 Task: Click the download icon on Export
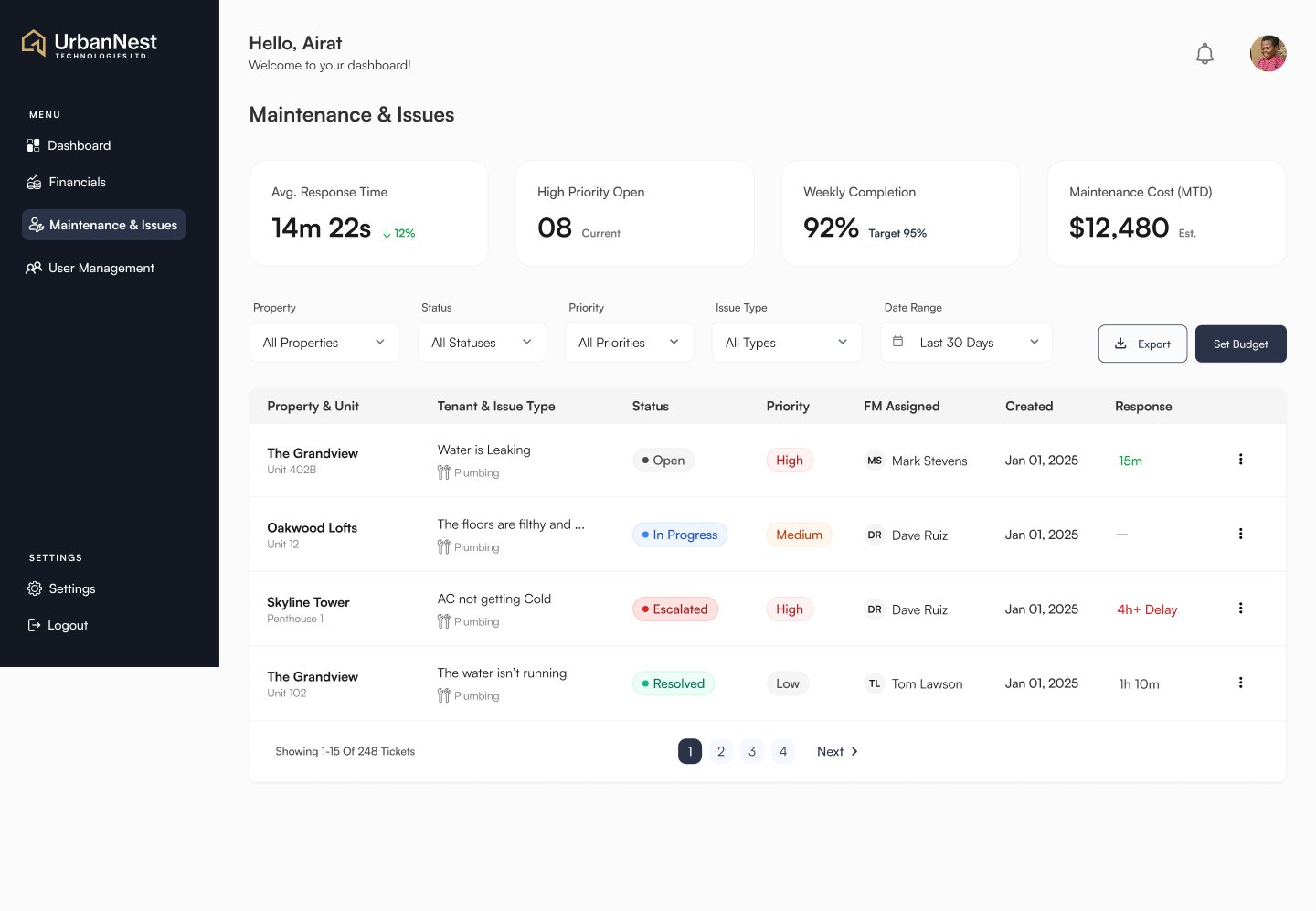[x=1120, y=344]
